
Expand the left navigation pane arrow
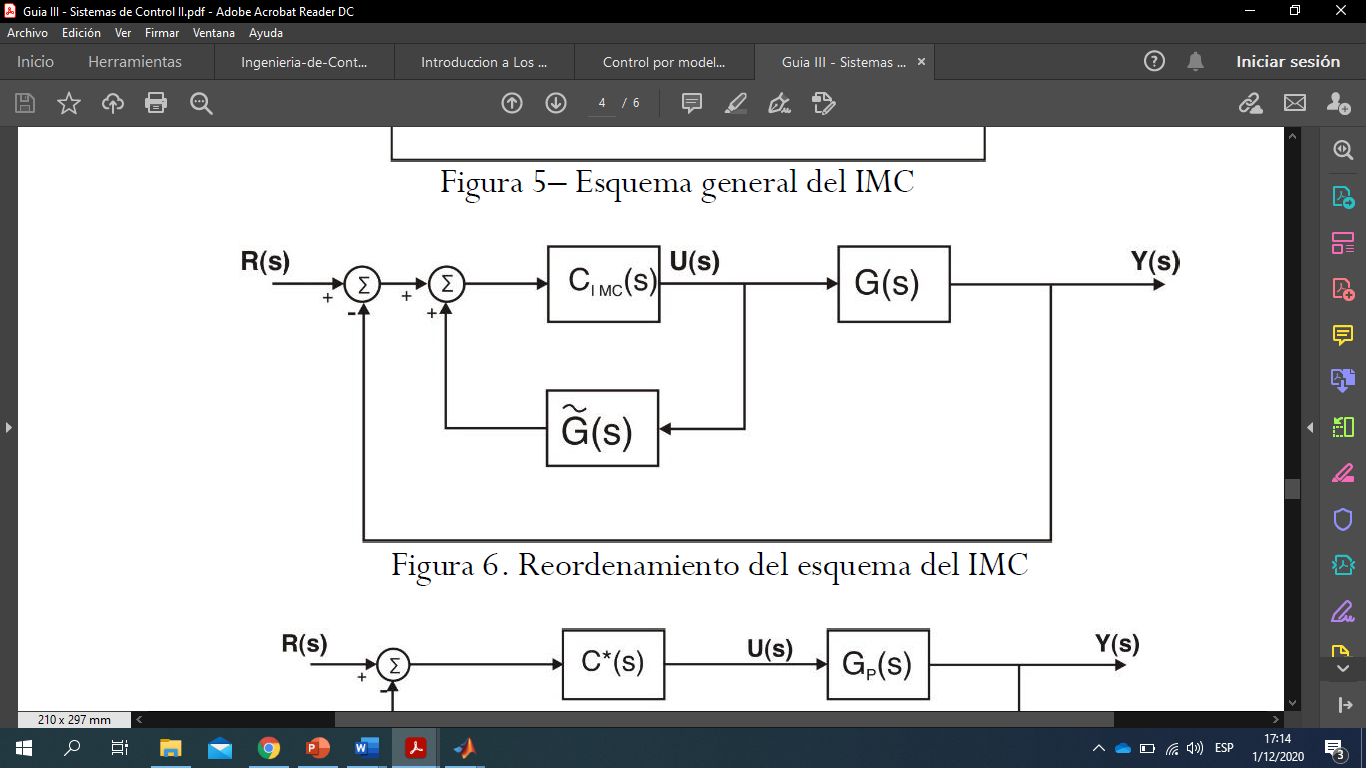(9, 427)
